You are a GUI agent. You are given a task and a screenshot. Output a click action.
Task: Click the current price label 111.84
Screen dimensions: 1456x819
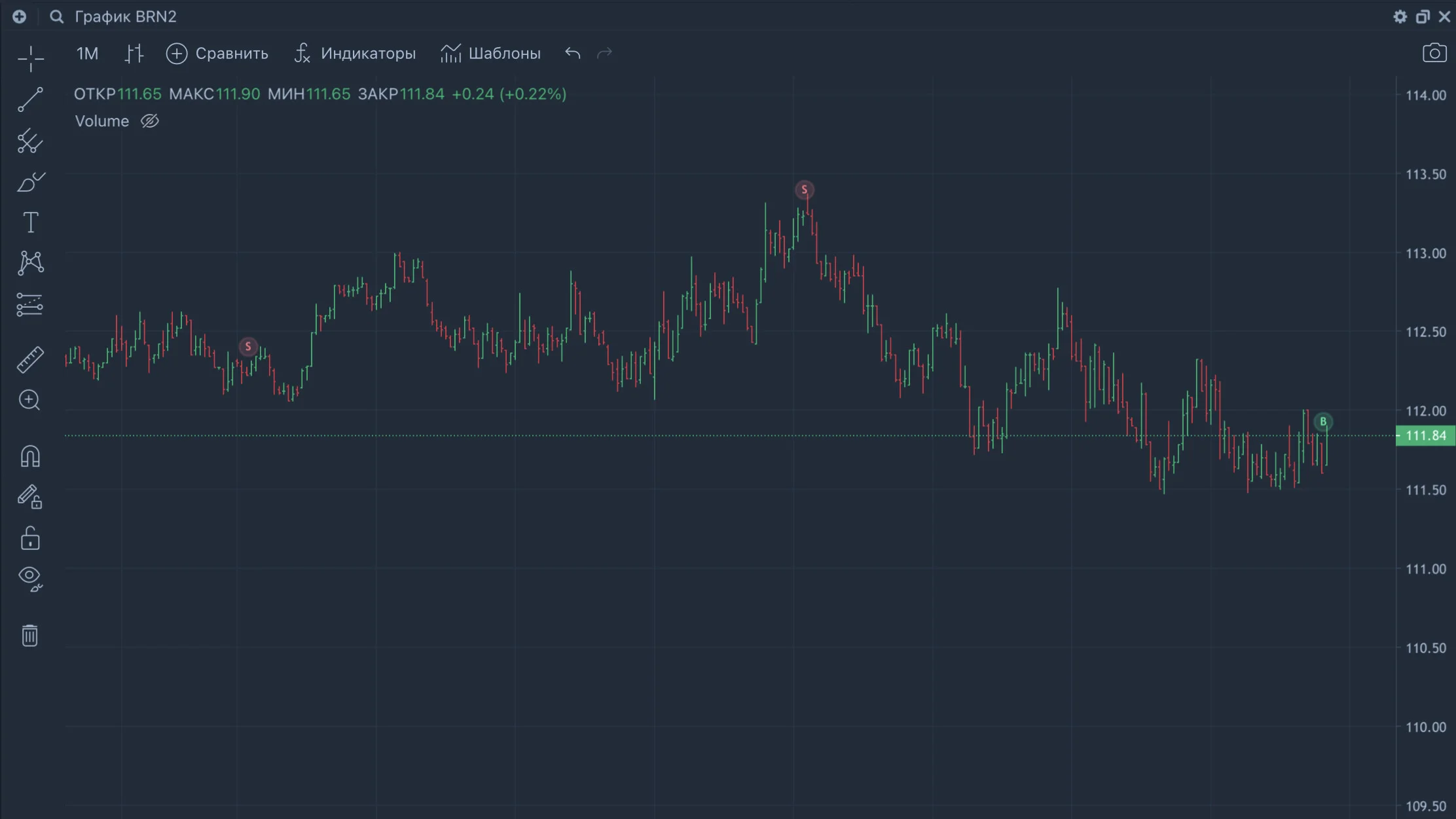(1425, 436)
